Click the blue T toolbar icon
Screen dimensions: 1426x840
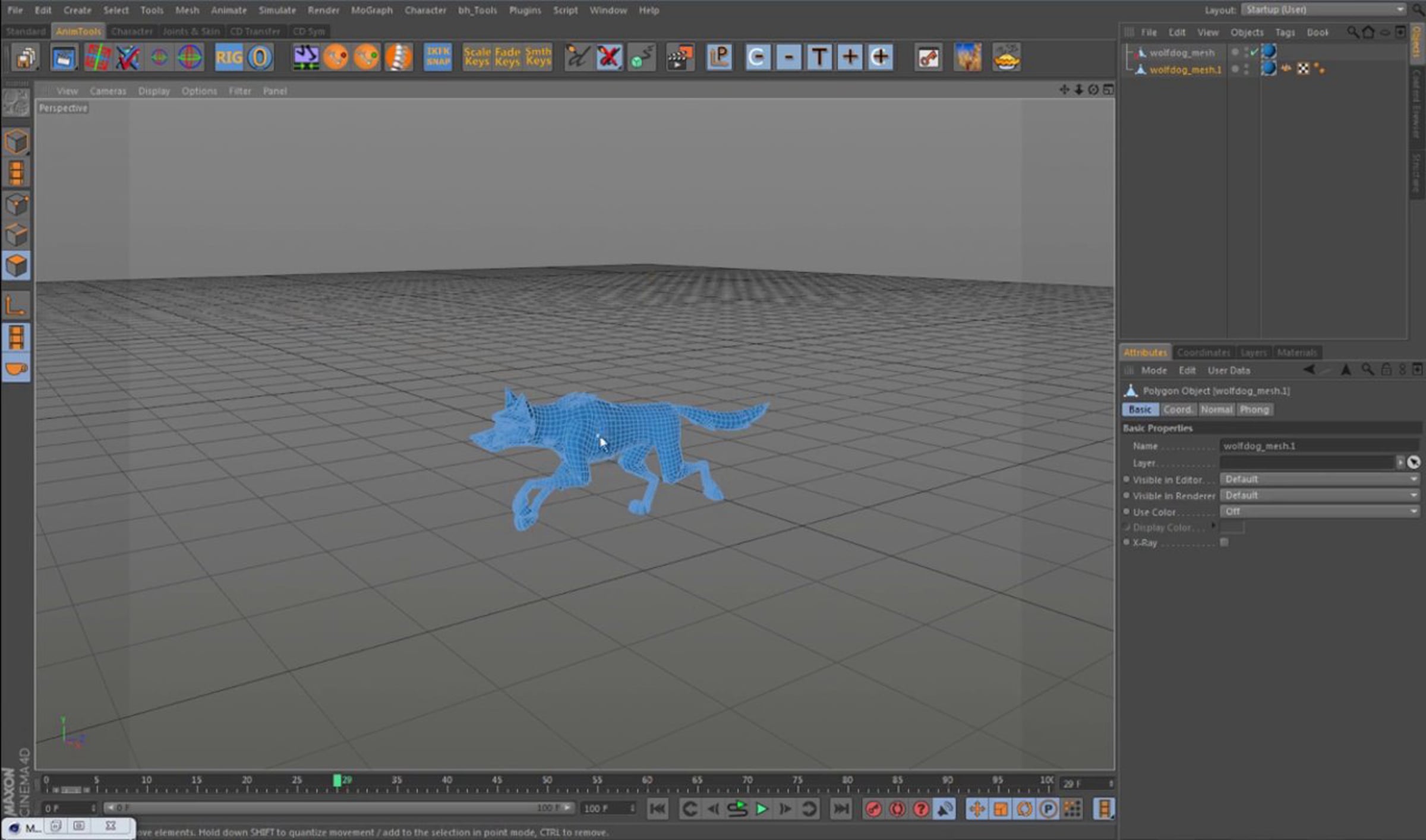click(819, 58)
